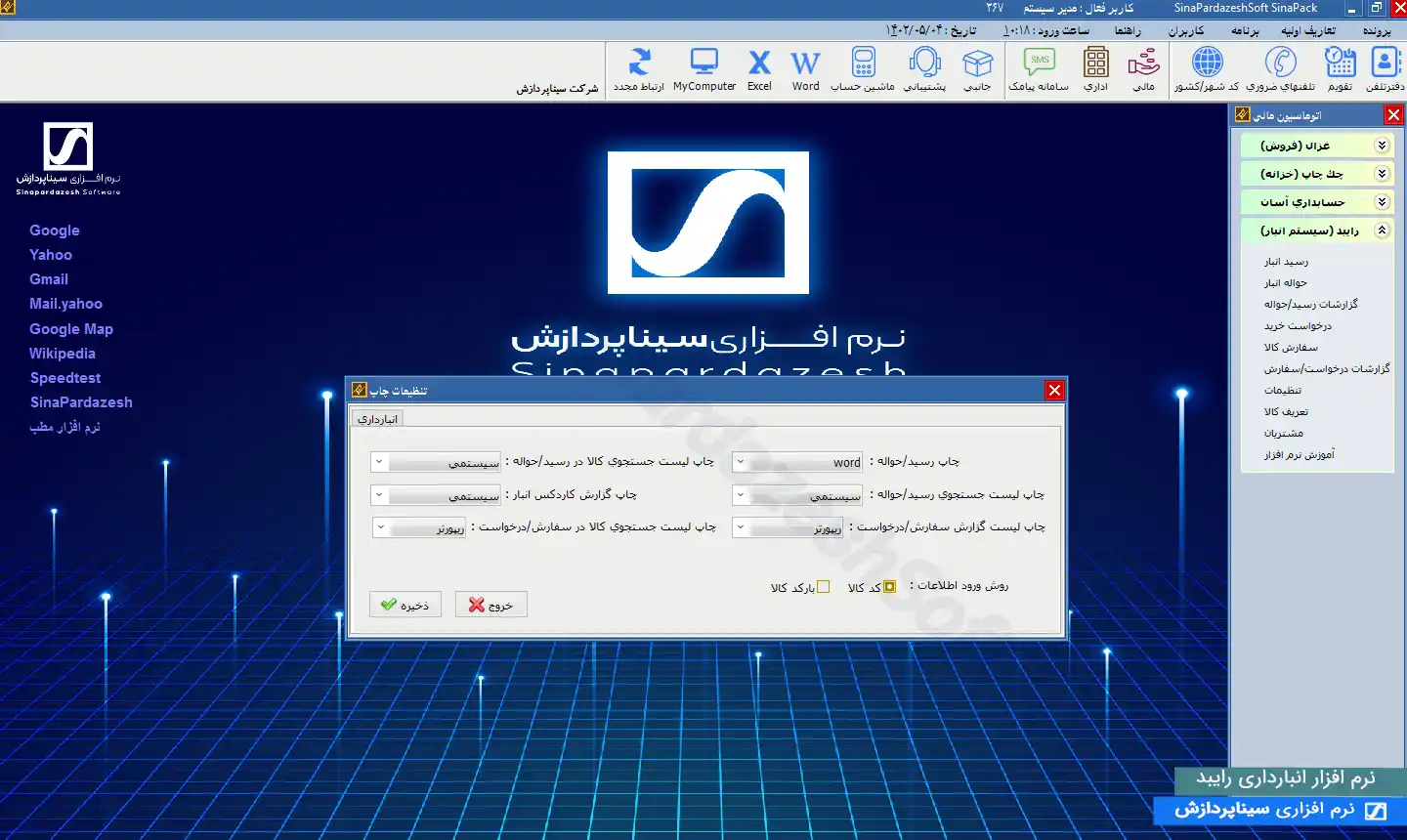Viewport: 1407px width, 840px height.
Task: Click the ذخیره (save) button
Action: (x=405, y=605)
